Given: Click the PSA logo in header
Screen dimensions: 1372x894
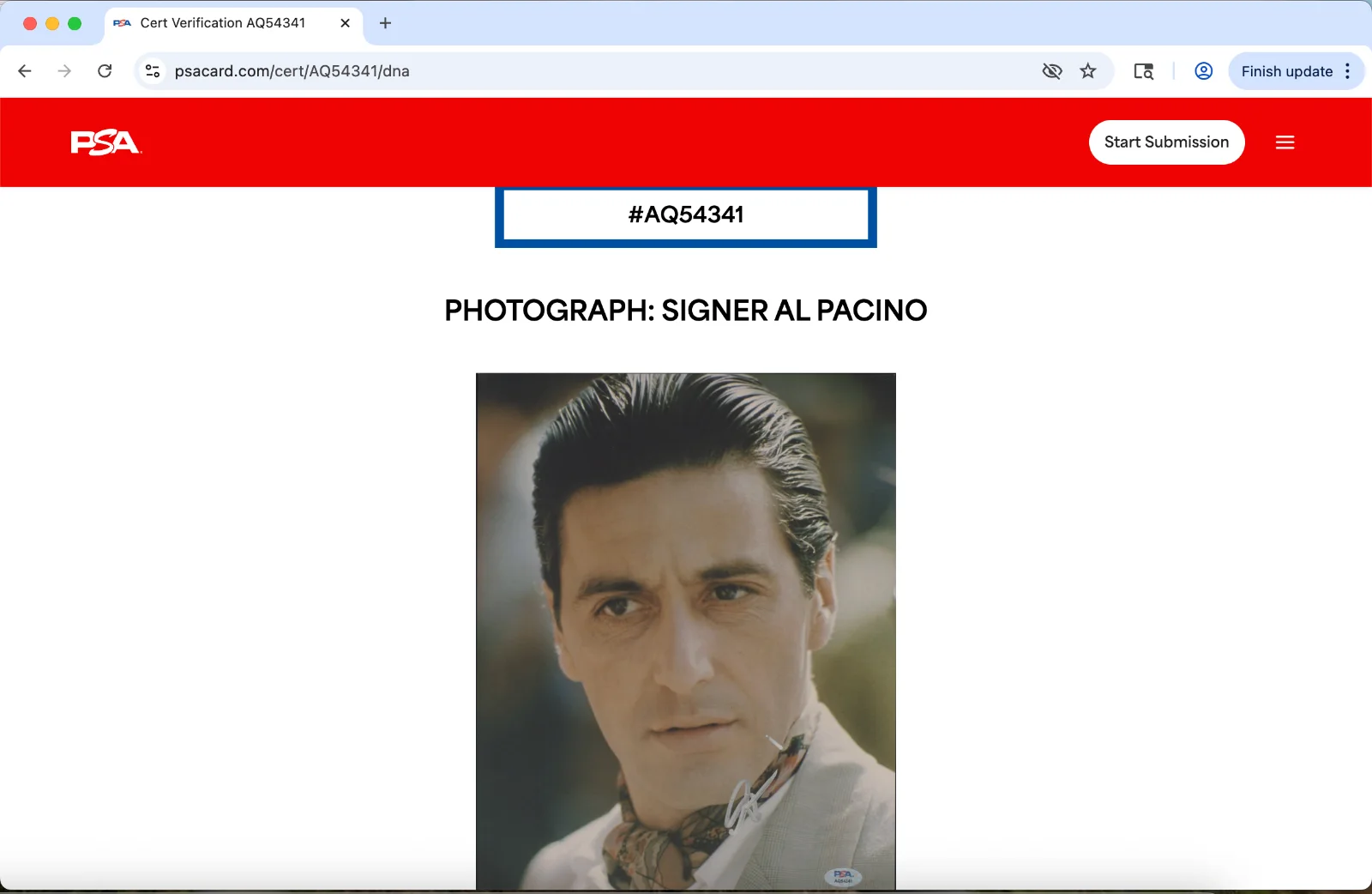Looking at the screenshot, I should click(105, 142).
